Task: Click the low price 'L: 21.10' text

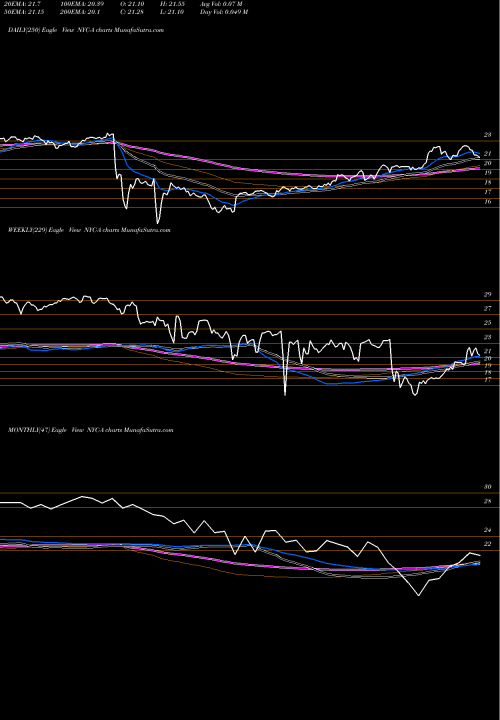Action: [x=172, y=12]
